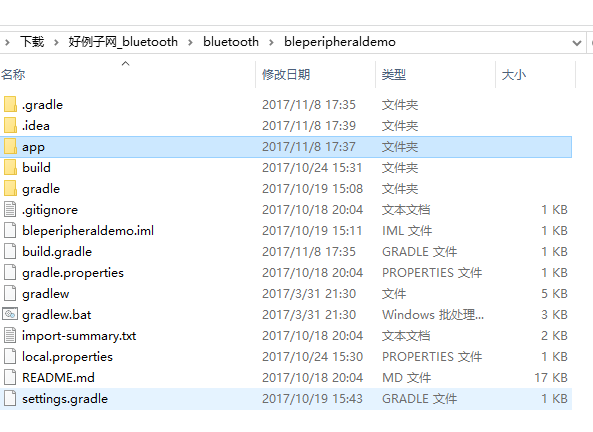Expand the chevron before bleperipheraldemo breadcrumb
Viewport: 593px width, 432px height.
tap(271, 42)
